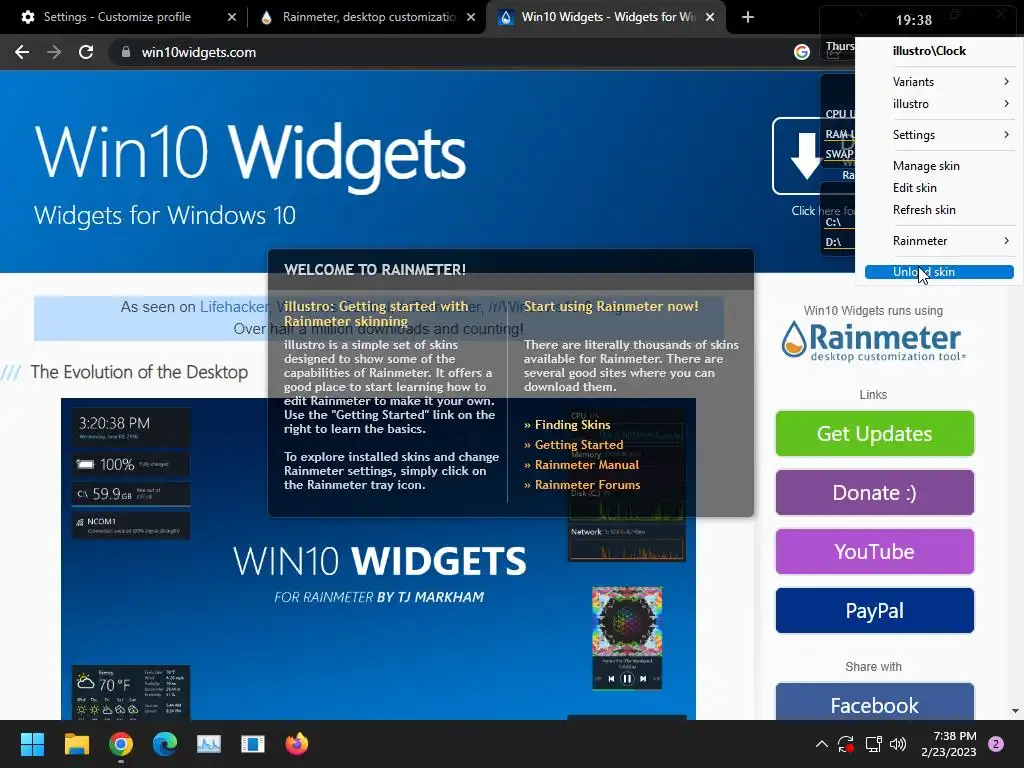Click the browser forward arrow

point(54,52)
